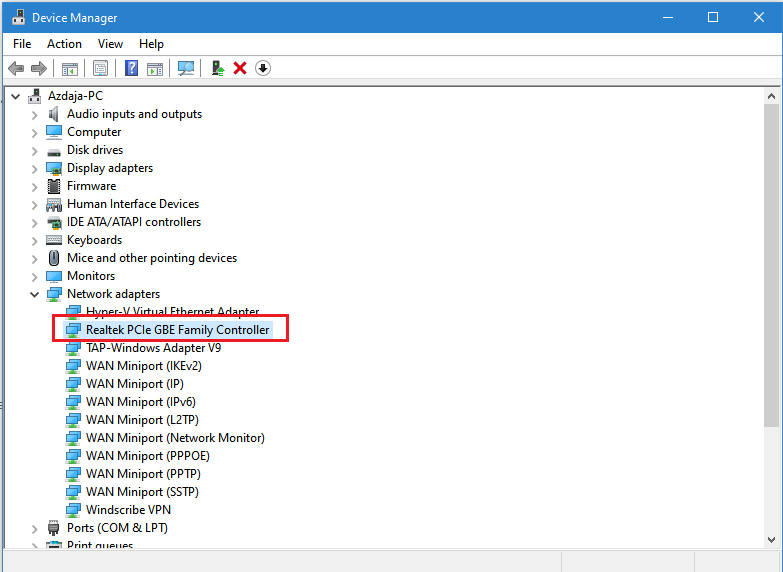Click the Computer category label
The image size is (783, 572).
pos(94,132)
